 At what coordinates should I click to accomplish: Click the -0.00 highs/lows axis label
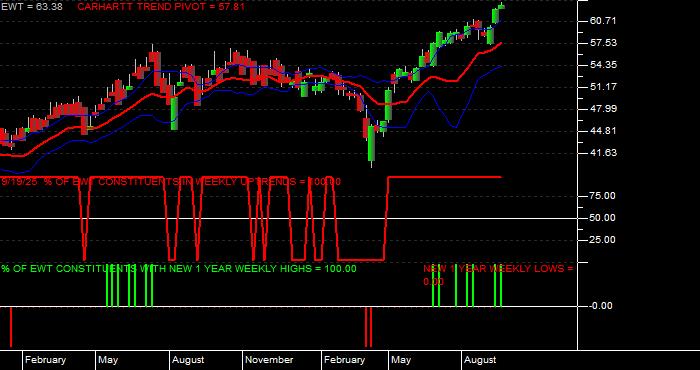point(600,306)
